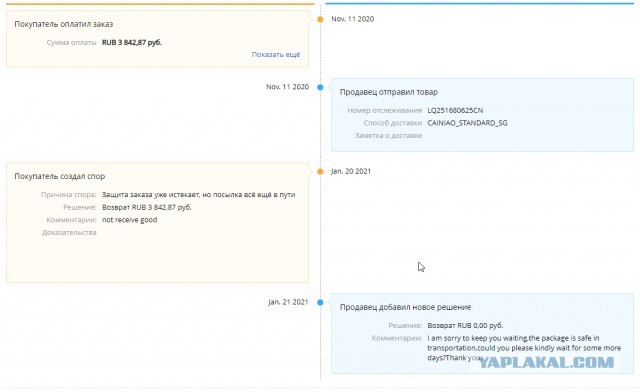Select the blue timeline dot for Jan. 21 2021
This screenshot has height=392, width=640.
[320, 302]
